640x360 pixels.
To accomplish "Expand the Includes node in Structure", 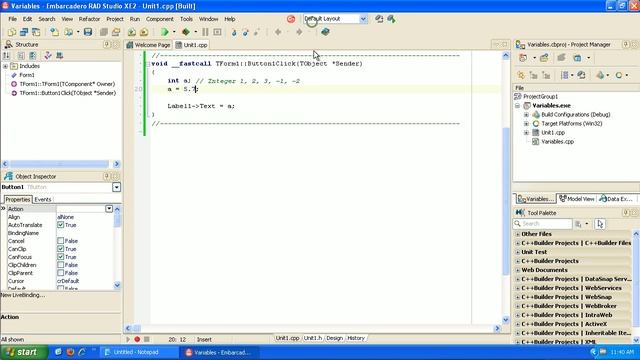I will click(5, 66).
